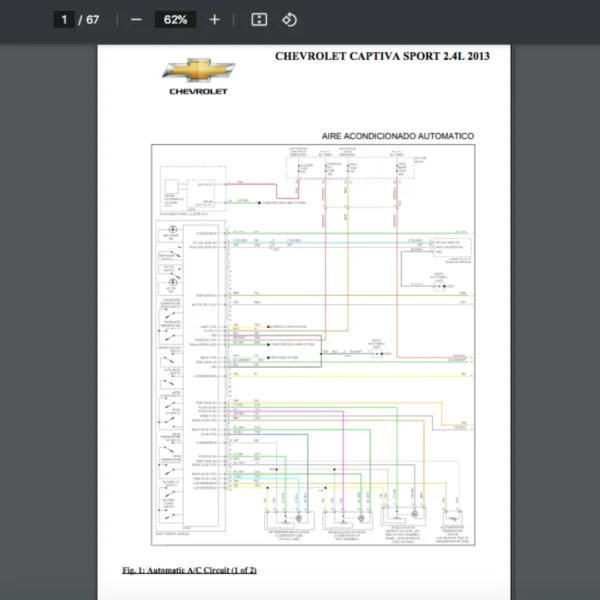The height and width of the screenshot is (600, 600).
Task: Rotate the document with the rotate icon
Action: (x=289, y=20)
